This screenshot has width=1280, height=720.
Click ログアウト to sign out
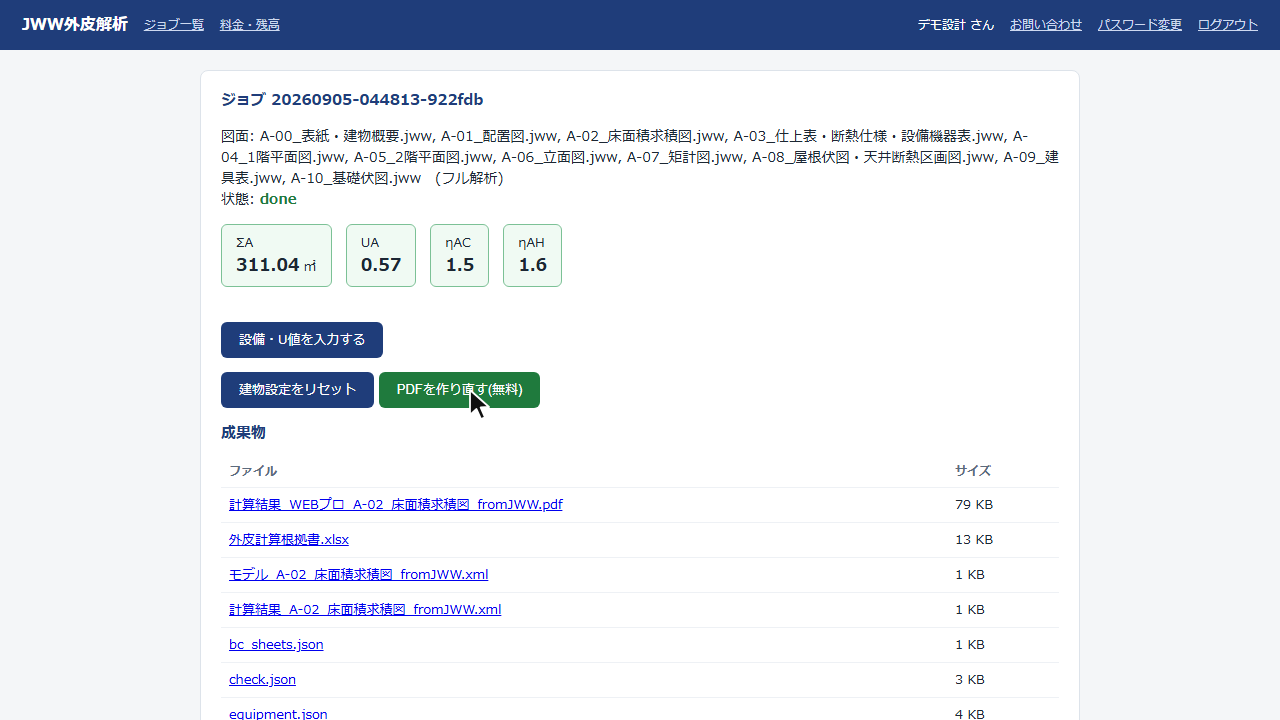pos(1228,25)
